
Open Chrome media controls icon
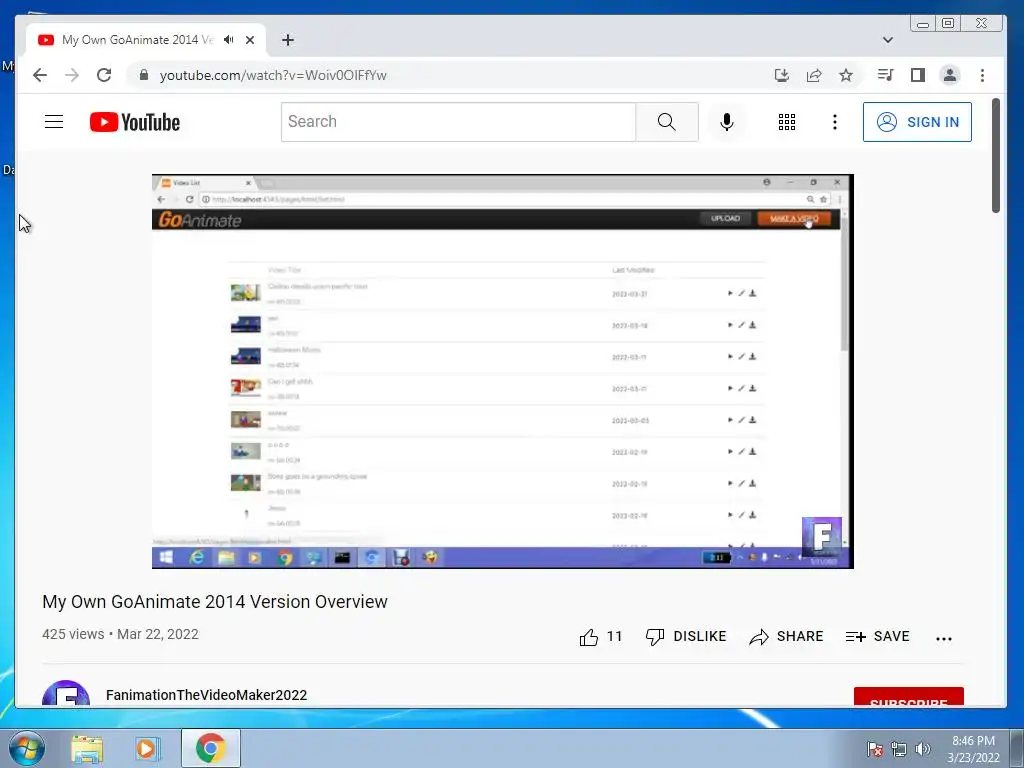(885, 75)
